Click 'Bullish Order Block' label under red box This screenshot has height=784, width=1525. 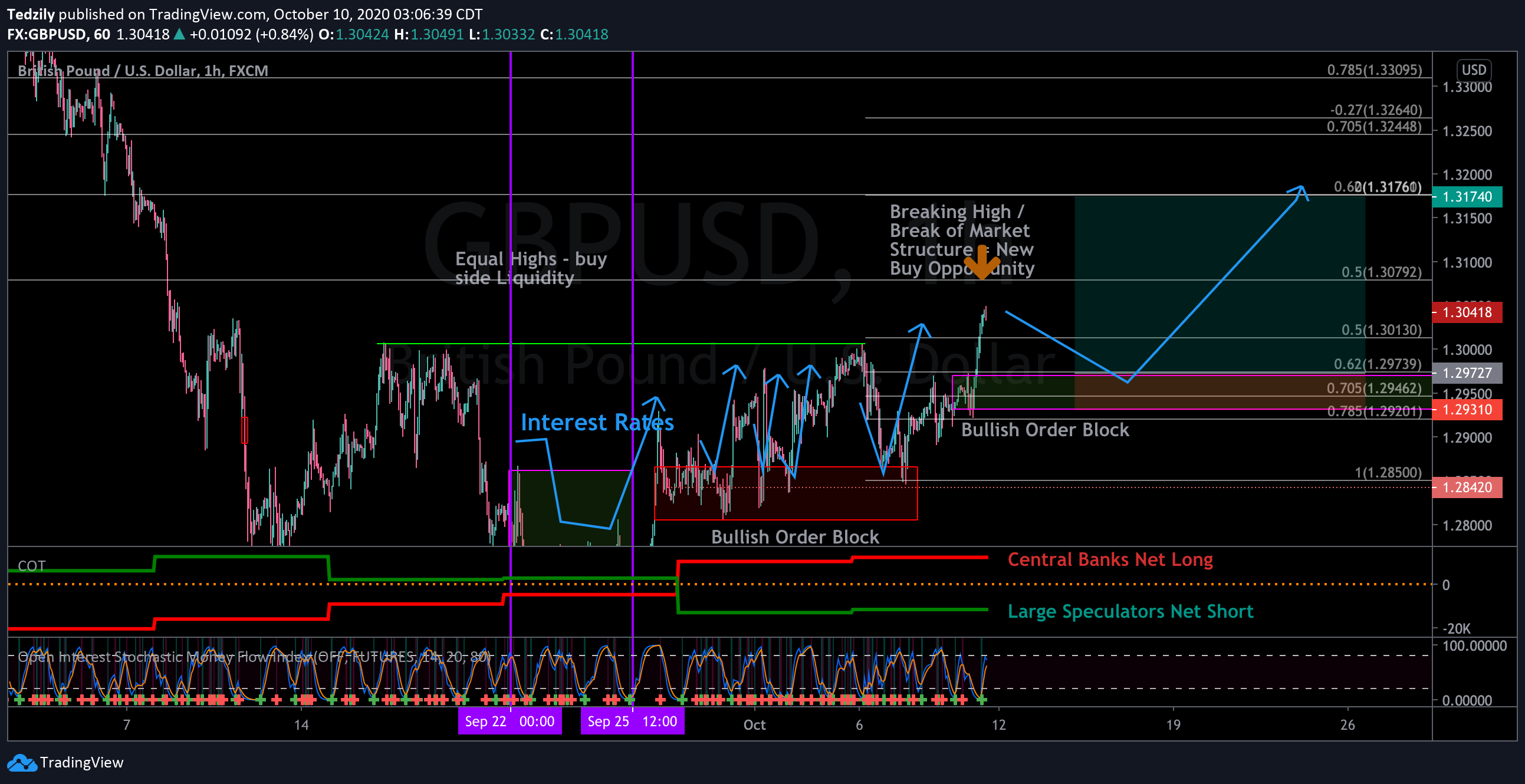click(x=794, y=536)
